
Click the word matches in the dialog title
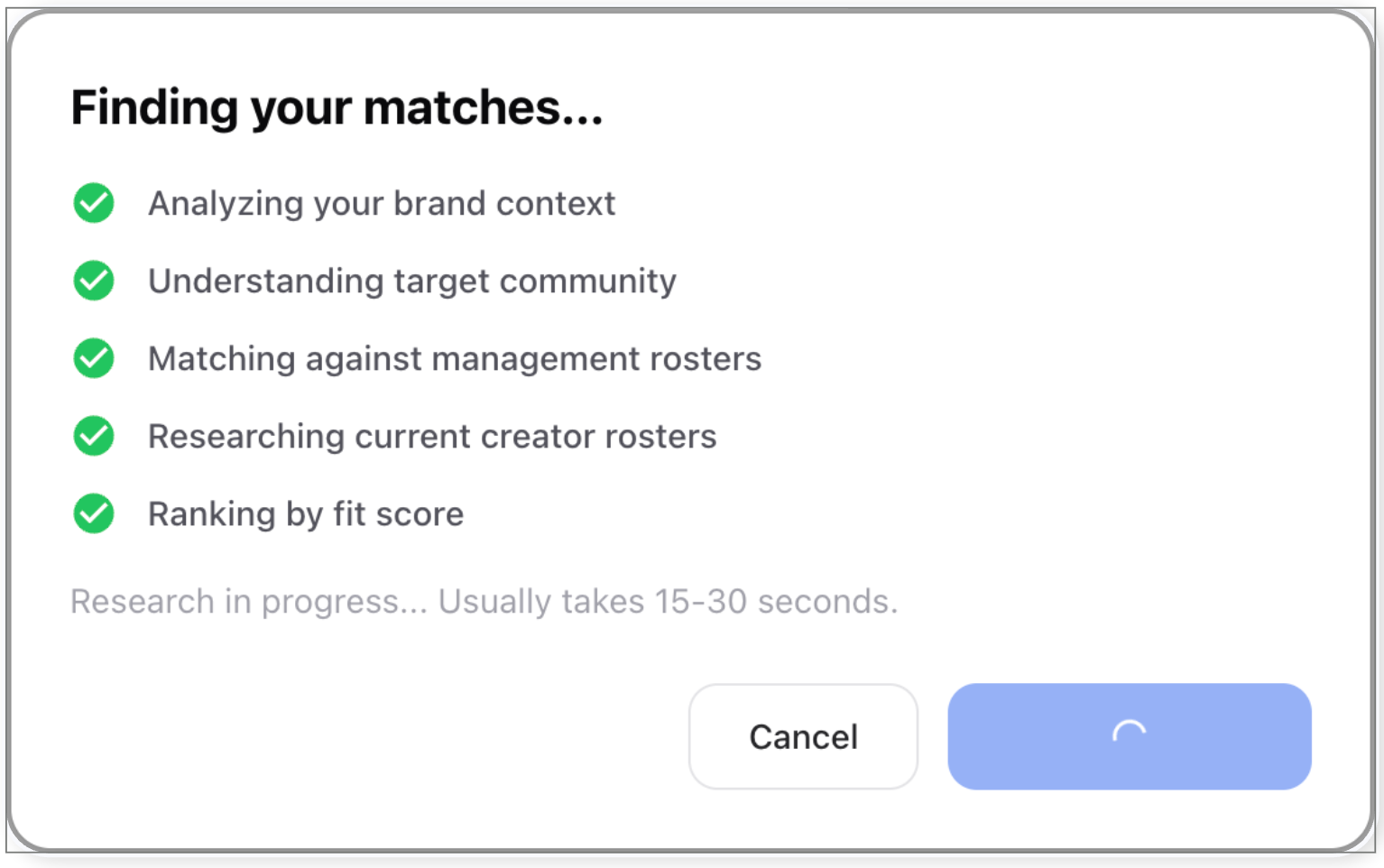(x=483, y=107)
